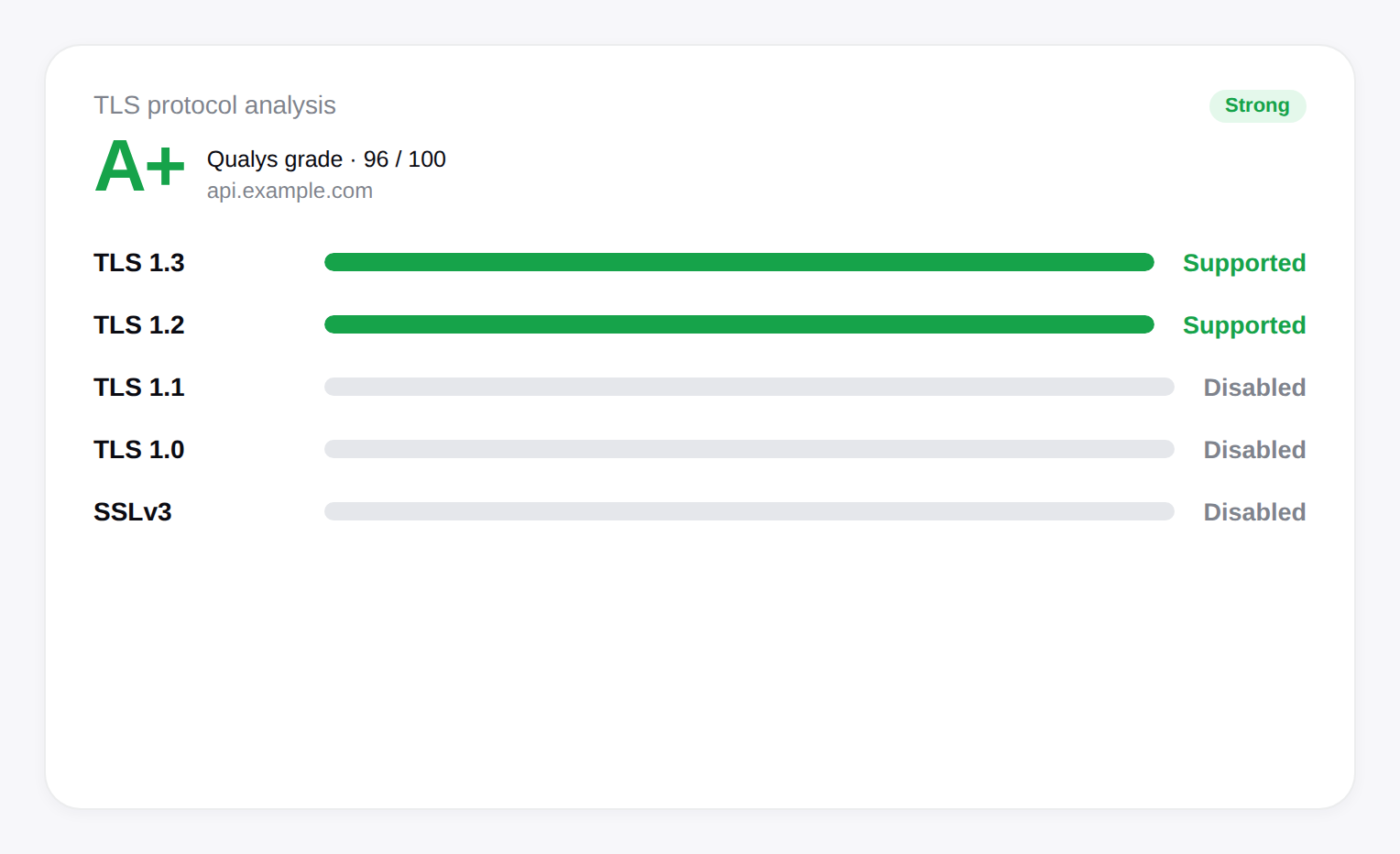
Task: Click the TLS 1.0 Disabled status
Action: pos(1253,450)
